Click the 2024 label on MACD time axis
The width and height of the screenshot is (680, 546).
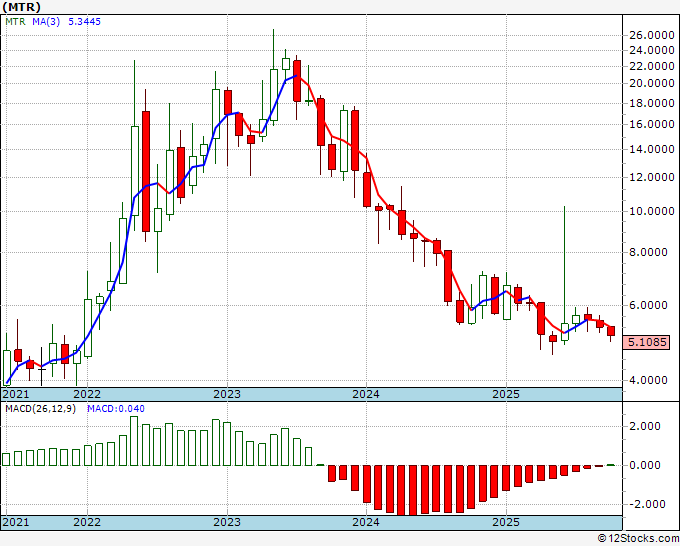366,522
